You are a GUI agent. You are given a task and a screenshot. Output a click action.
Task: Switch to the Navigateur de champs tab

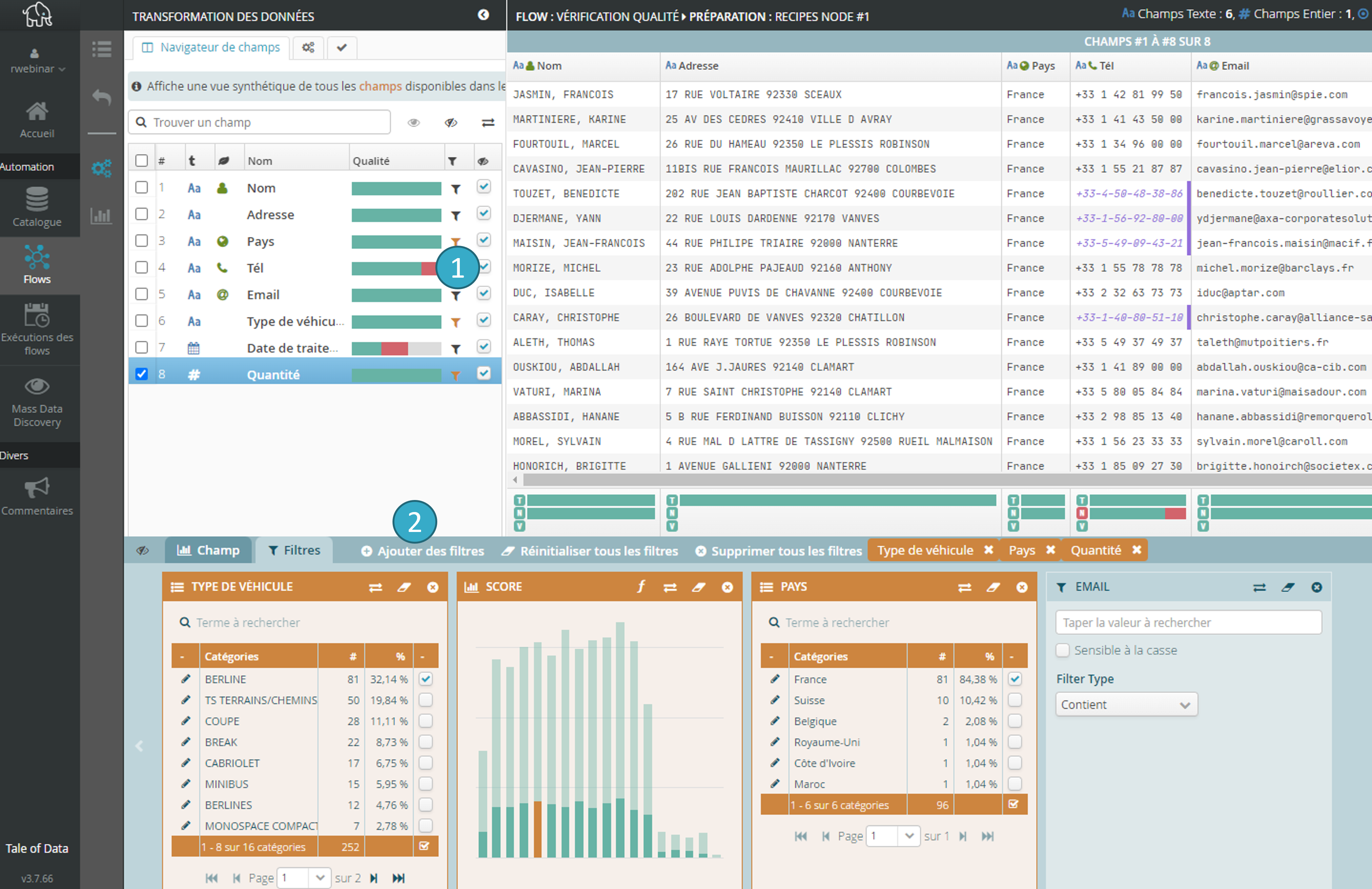211,47
